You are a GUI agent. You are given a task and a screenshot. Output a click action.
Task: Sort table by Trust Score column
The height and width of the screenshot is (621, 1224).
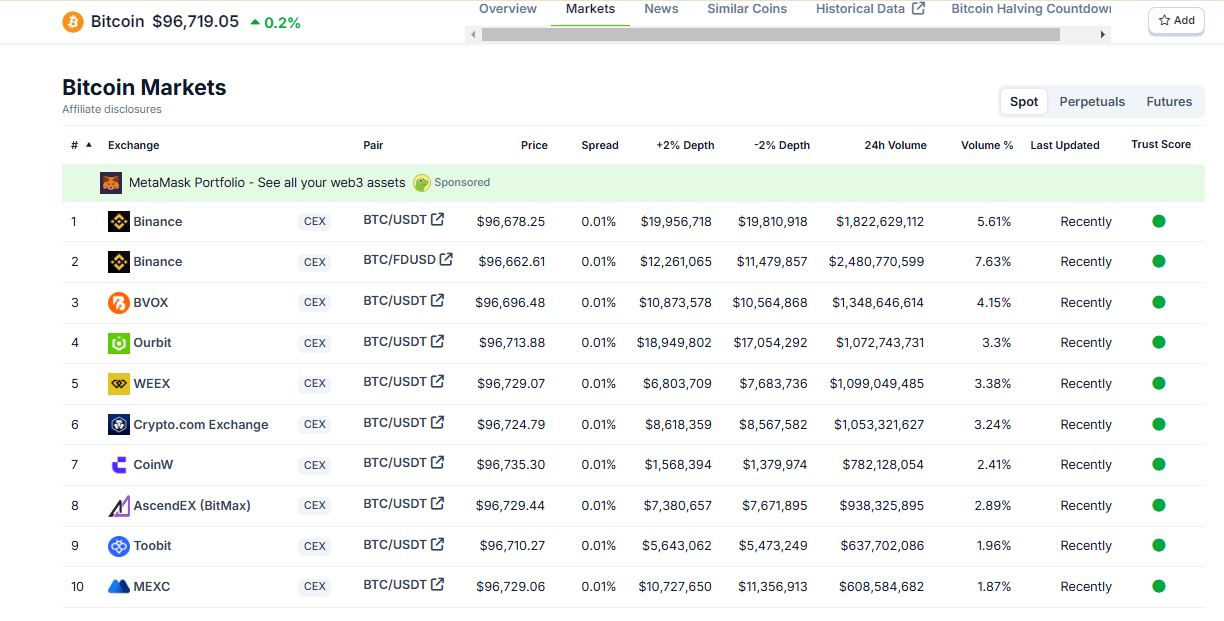click(x=1161, y=144)
